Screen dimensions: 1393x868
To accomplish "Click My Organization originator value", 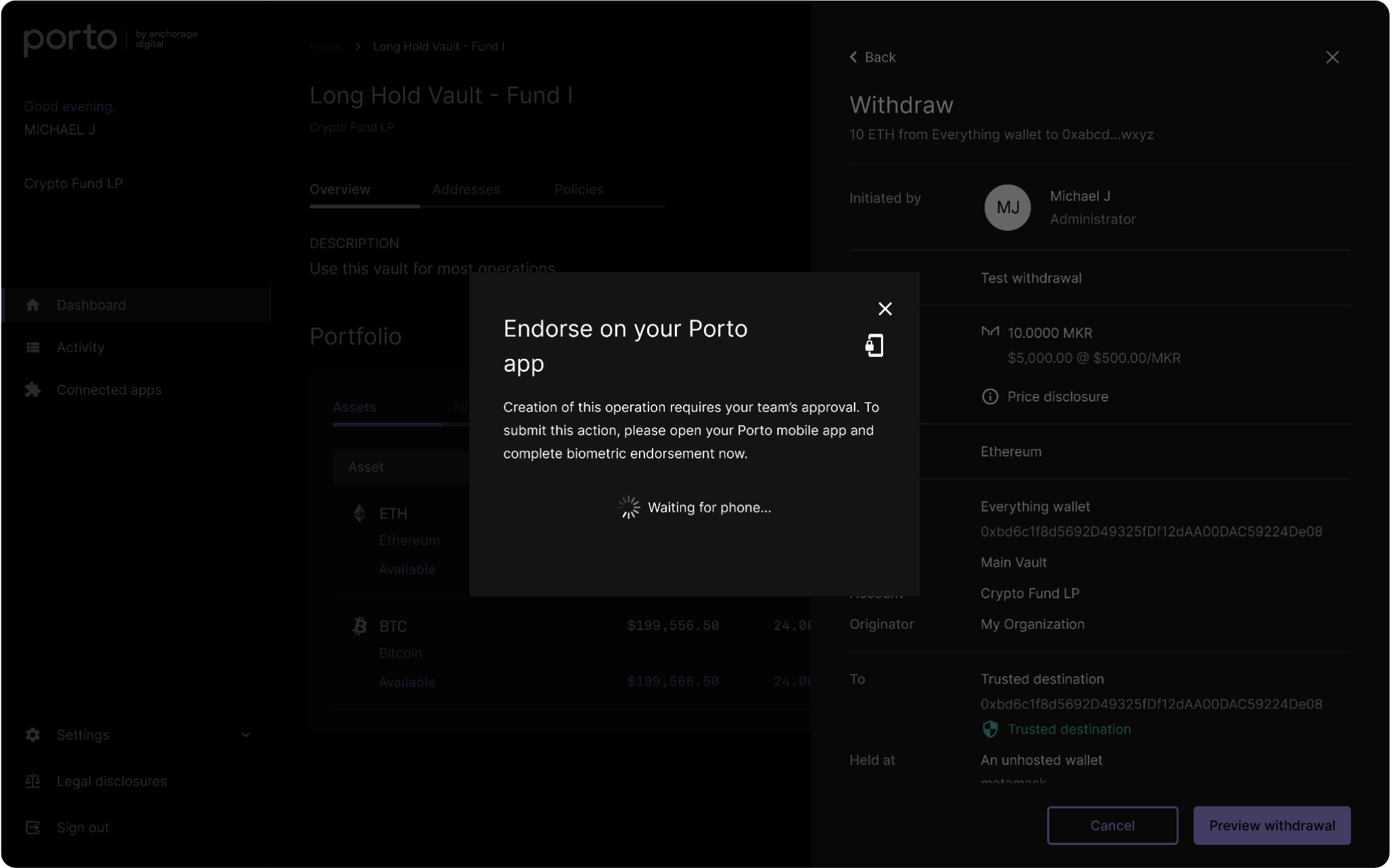I will [x=1033, y=624].
